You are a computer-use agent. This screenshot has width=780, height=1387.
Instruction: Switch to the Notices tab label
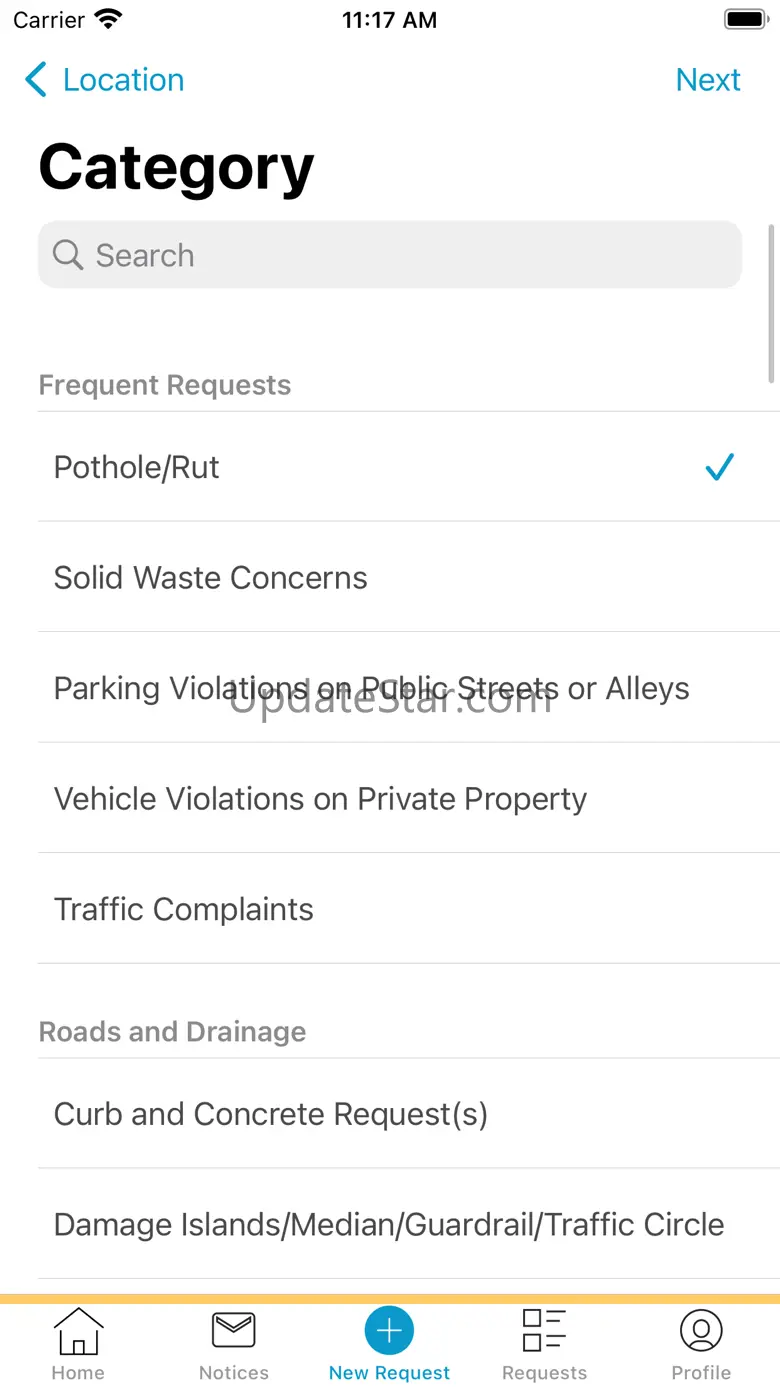[234, 1373]
